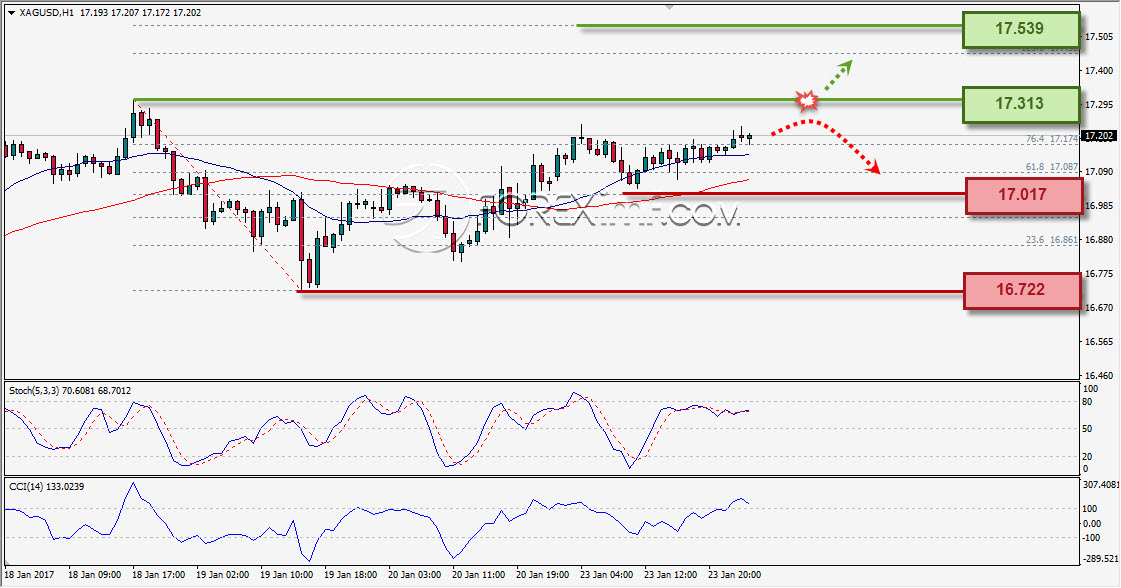1121x588 pixels.
Task: Click the Stochastic scale value 20
Action: (1087, 456)
